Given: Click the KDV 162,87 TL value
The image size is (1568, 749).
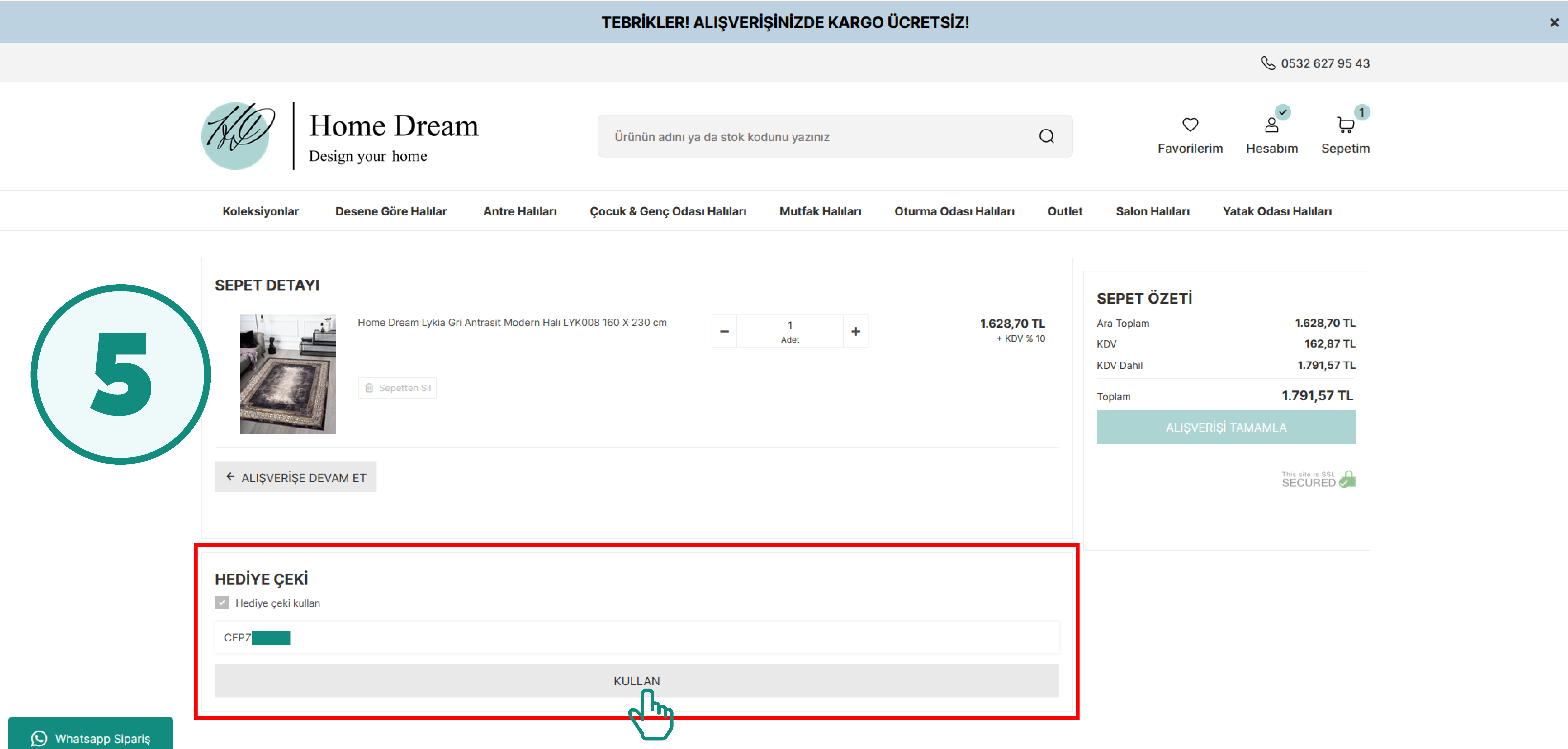Looking at the screenshot, I should point(1330,344).
